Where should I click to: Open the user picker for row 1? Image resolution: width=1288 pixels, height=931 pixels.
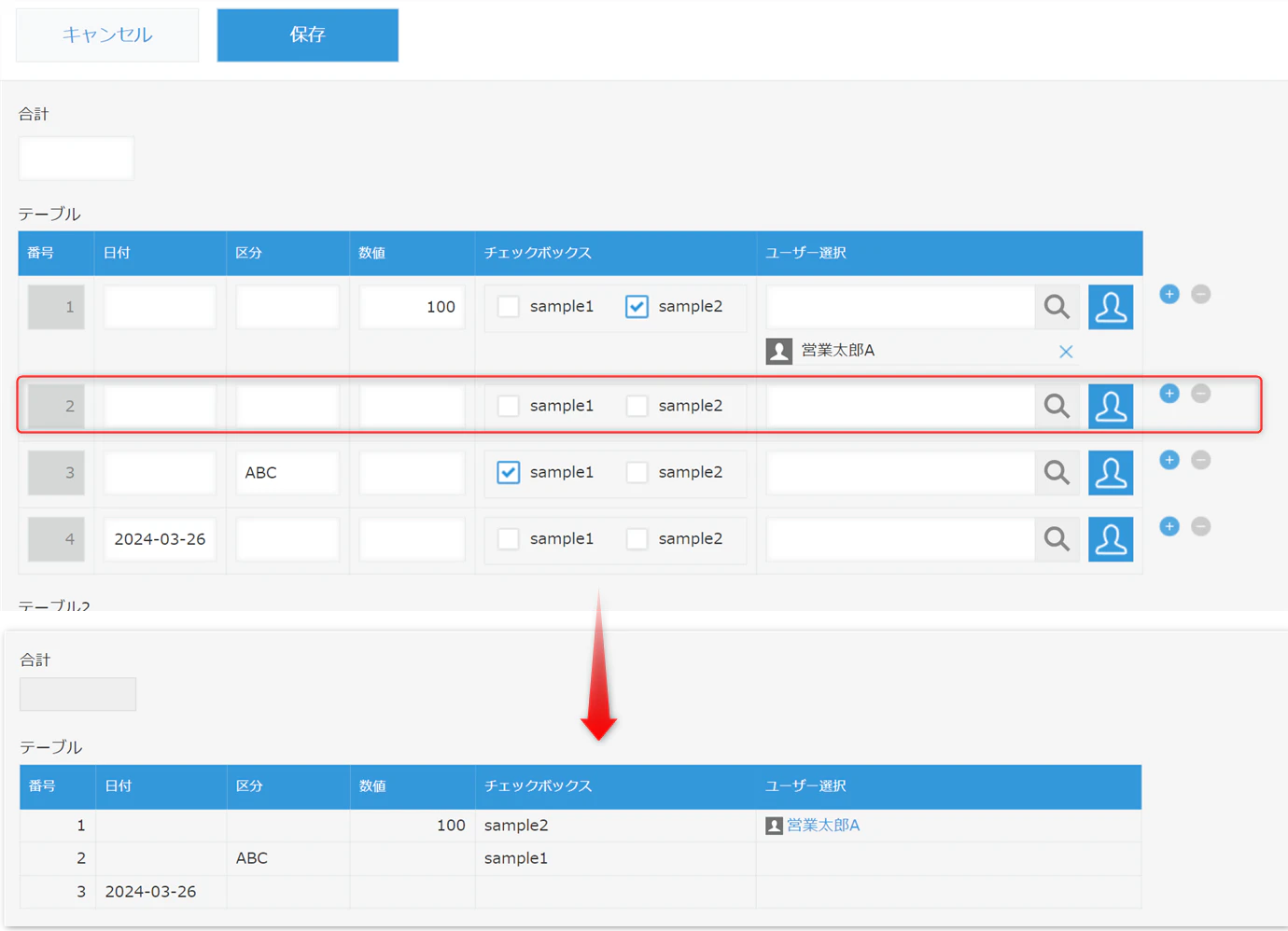pos(1111,307)
